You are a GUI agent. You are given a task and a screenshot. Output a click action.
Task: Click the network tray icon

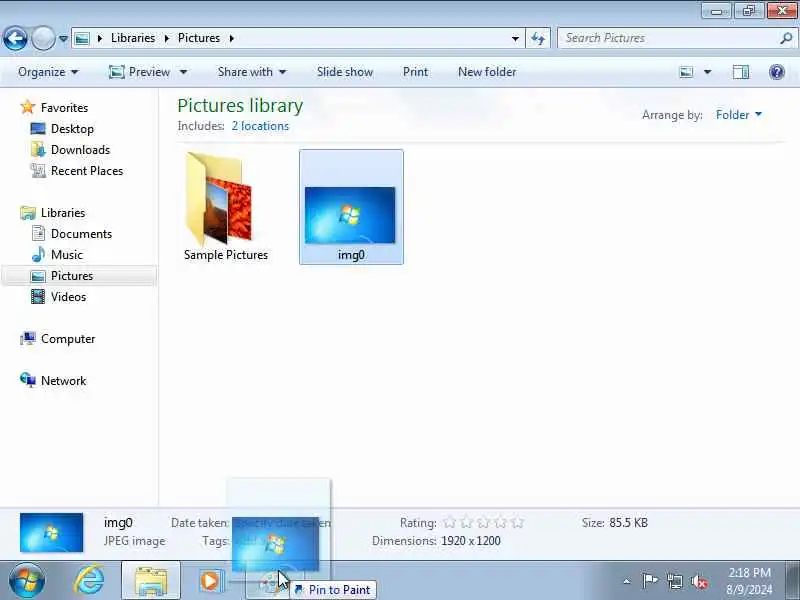[675, 581]
